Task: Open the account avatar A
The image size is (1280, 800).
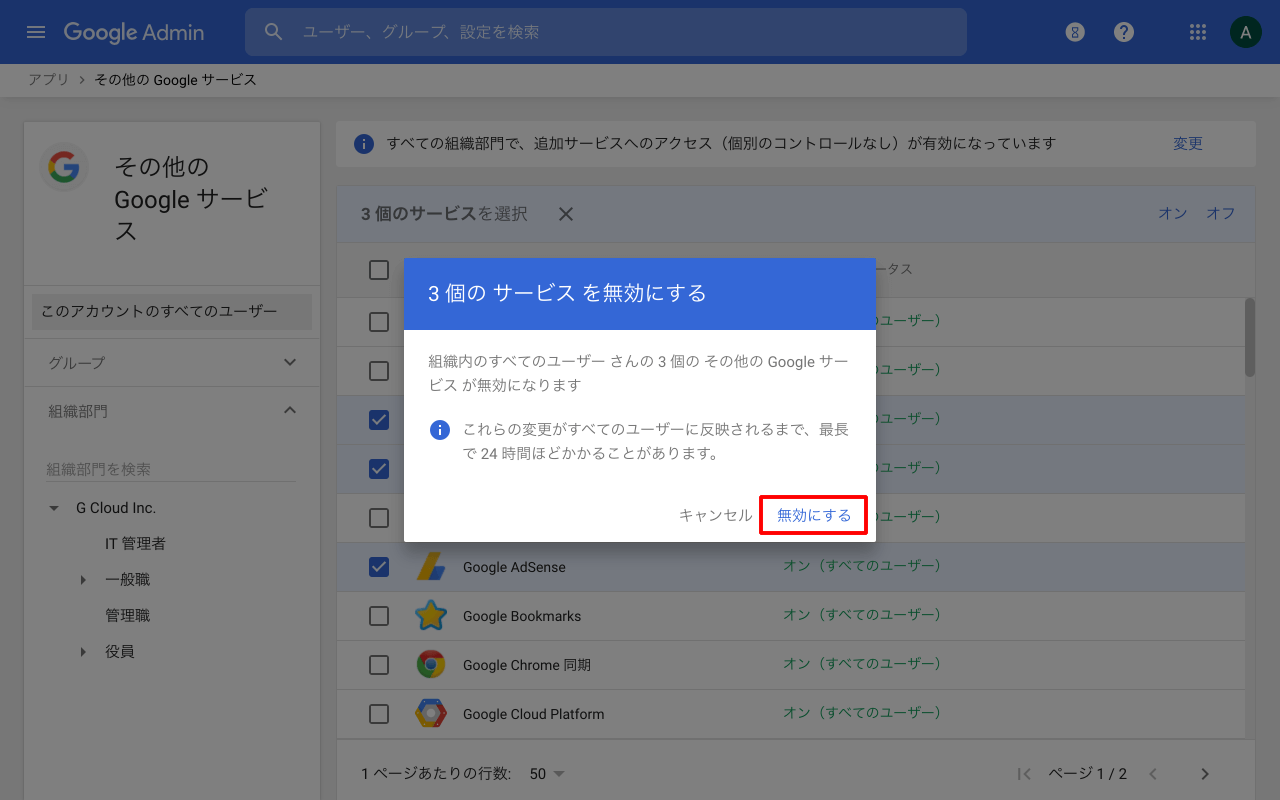Action: pyautogui.click(x=1245, y=32)
